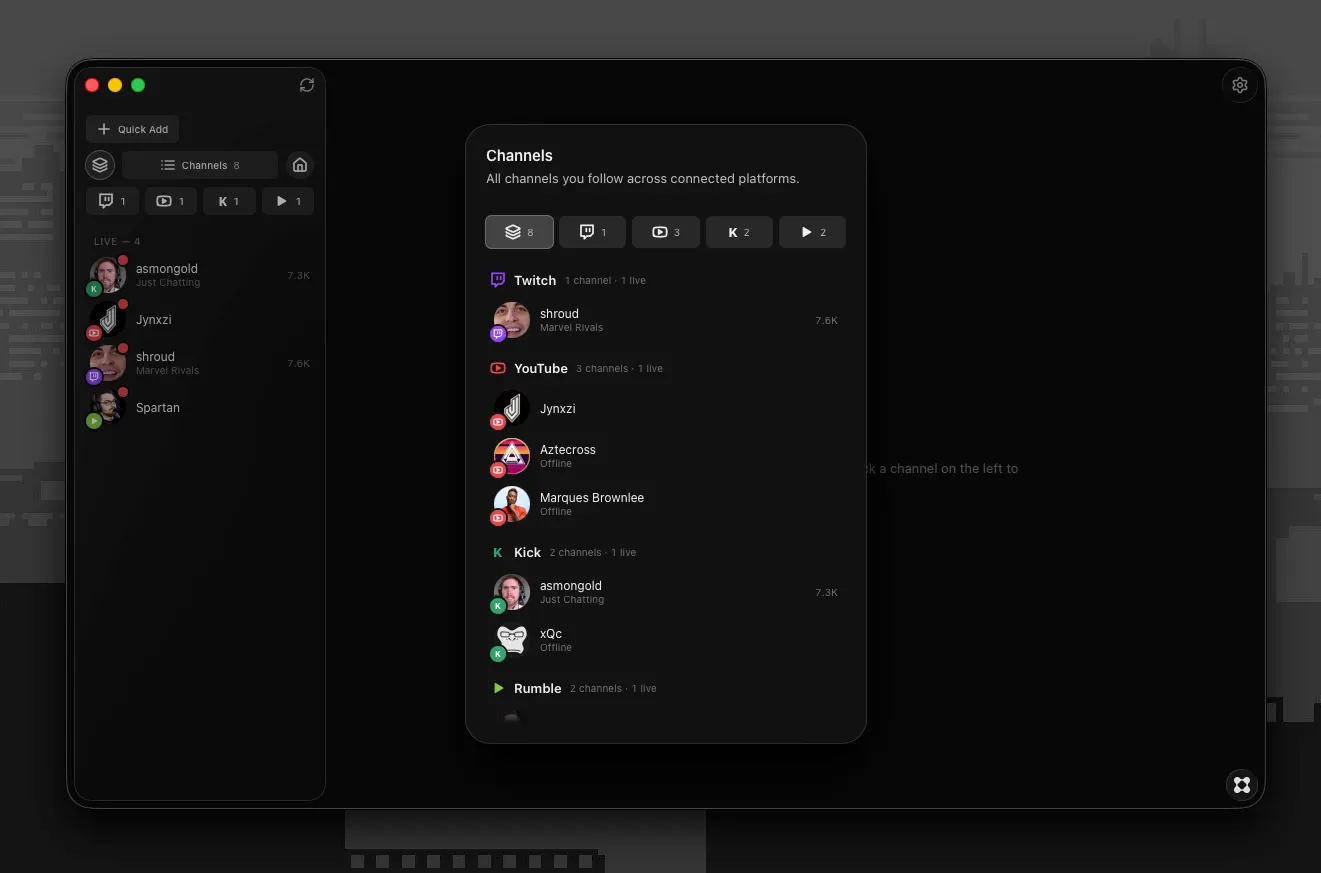The width and height of the screenshot is (1321, 873).
Task: Open the grid layout icon at bottom right
Action: click(1242, 785)
